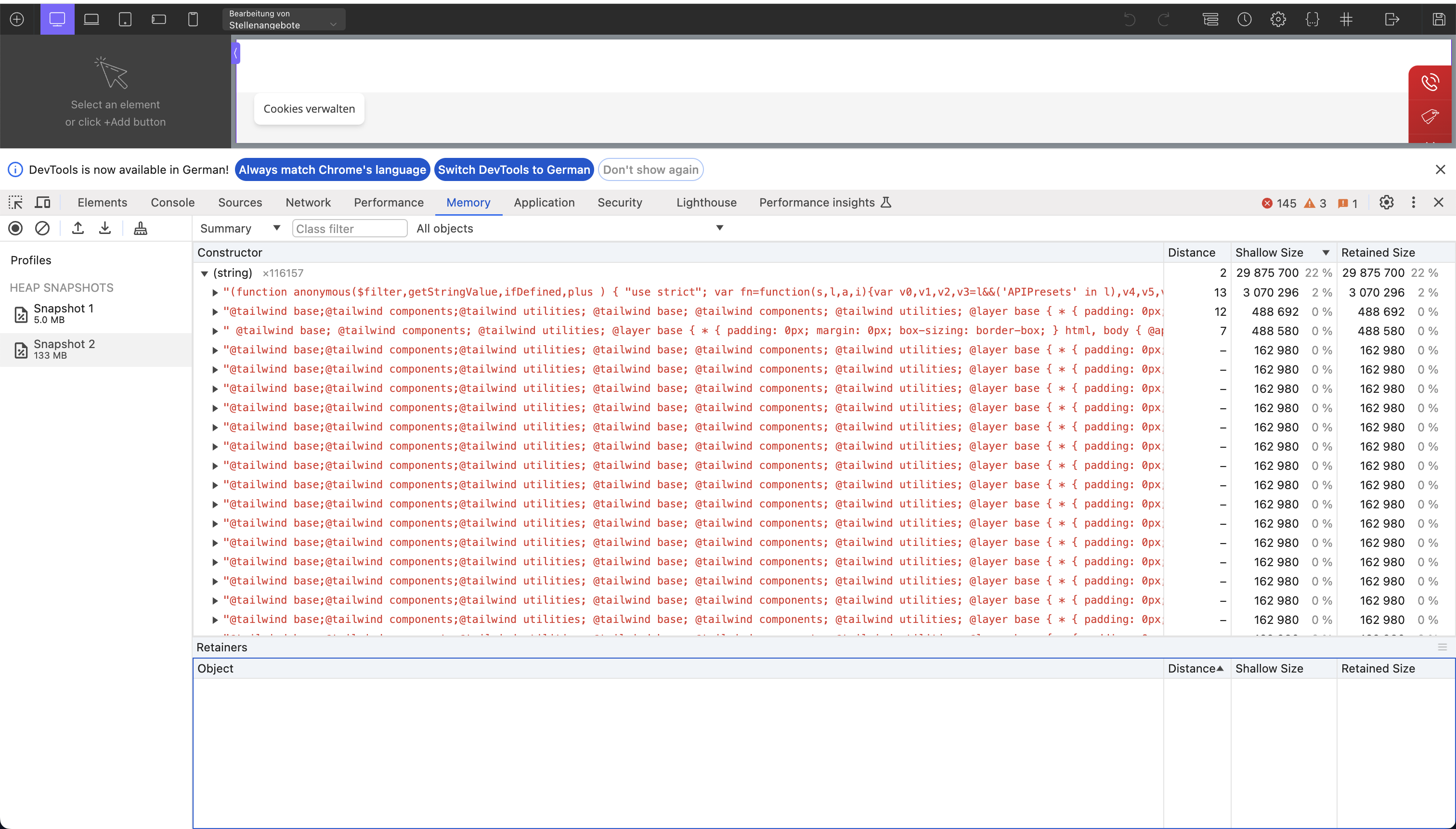Click the exit editor icon
This screenshot has width=1456, height=829.
pyautogui.click(x=1391, y=19)
